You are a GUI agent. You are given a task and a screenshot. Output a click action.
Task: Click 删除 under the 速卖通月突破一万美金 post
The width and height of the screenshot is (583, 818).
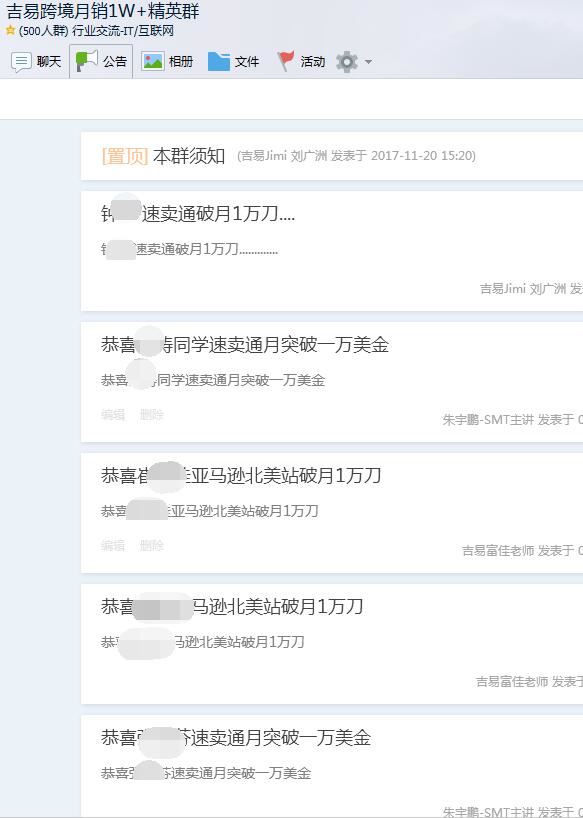(x=152, y=415)
